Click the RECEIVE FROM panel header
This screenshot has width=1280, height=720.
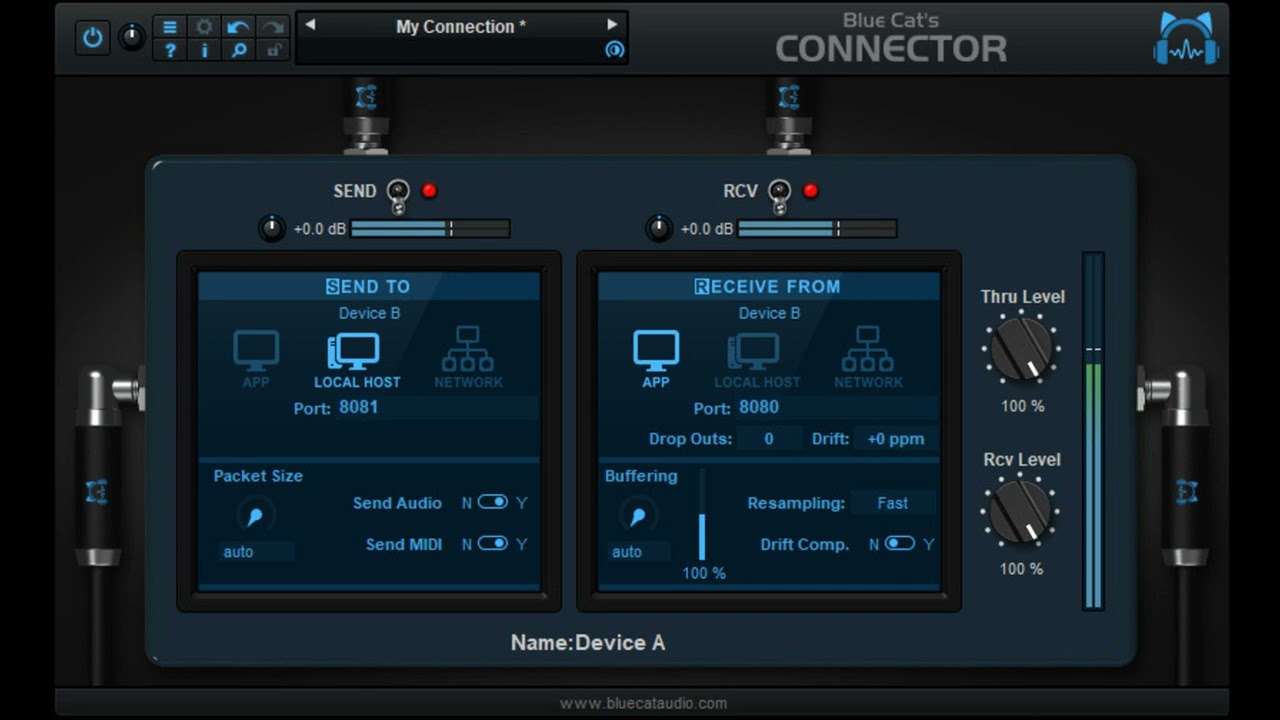click(769, 287)
